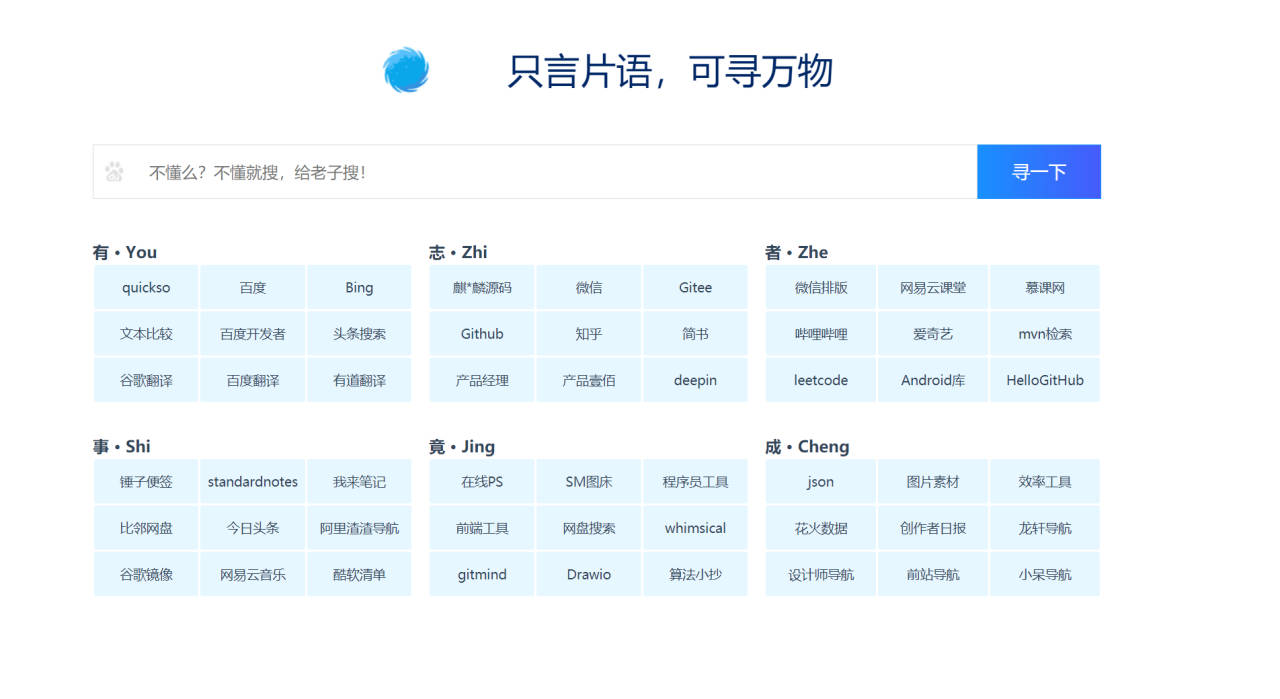Click the Baidu paw icon in search box
This screenshot has width=1280, height=699.
(114, 172)
